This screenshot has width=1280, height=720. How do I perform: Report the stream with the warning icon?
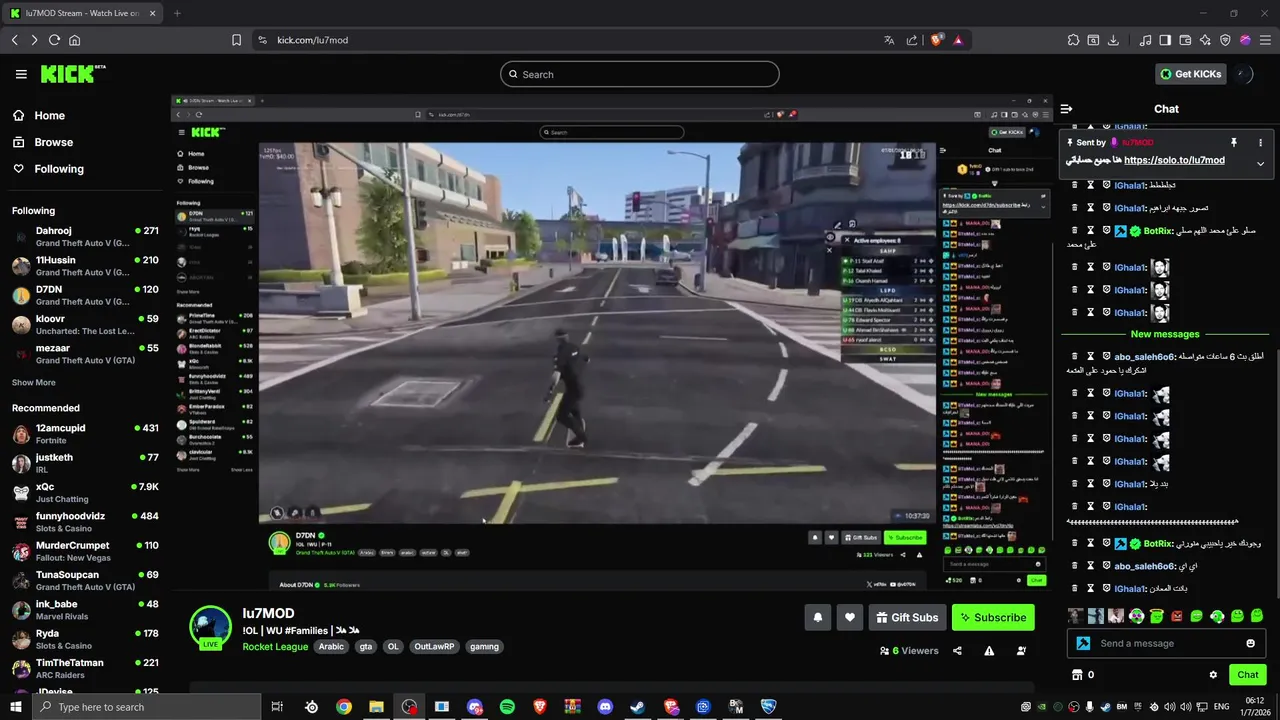[989, 651]
